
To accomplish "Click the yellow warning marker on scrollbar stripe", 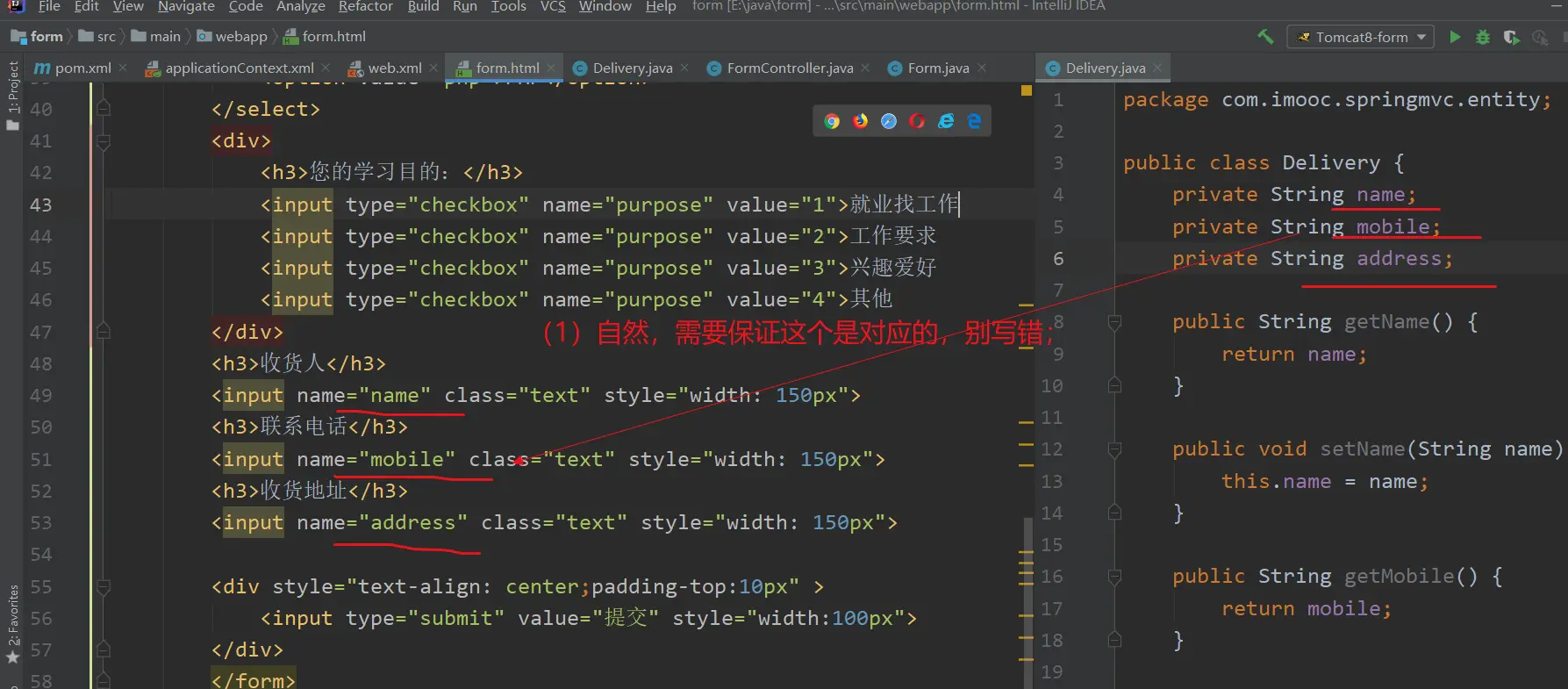I will 1026,90.
